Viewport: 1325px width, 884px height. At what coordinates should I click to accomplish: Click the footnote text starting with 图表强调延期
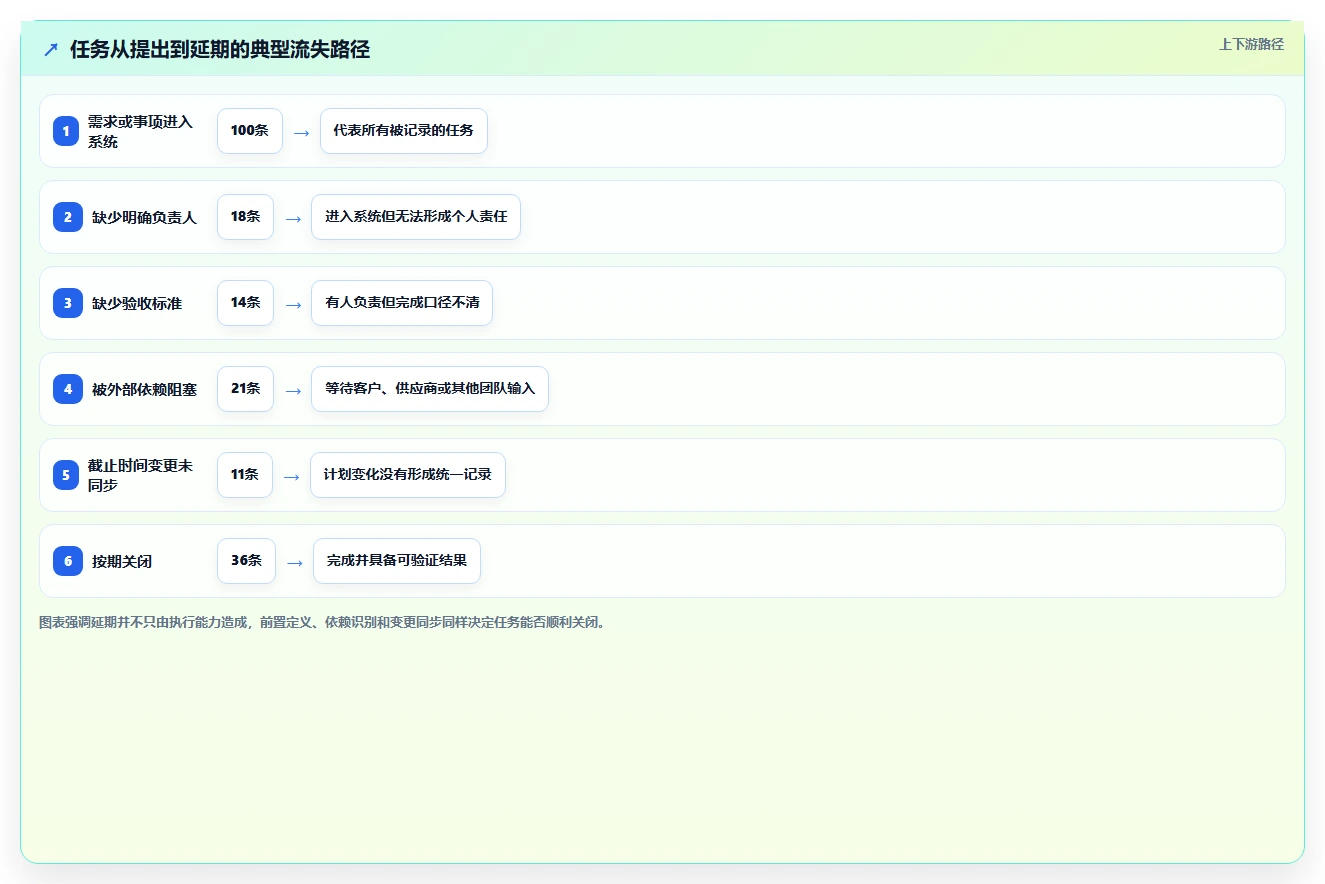tap(322, 622)
